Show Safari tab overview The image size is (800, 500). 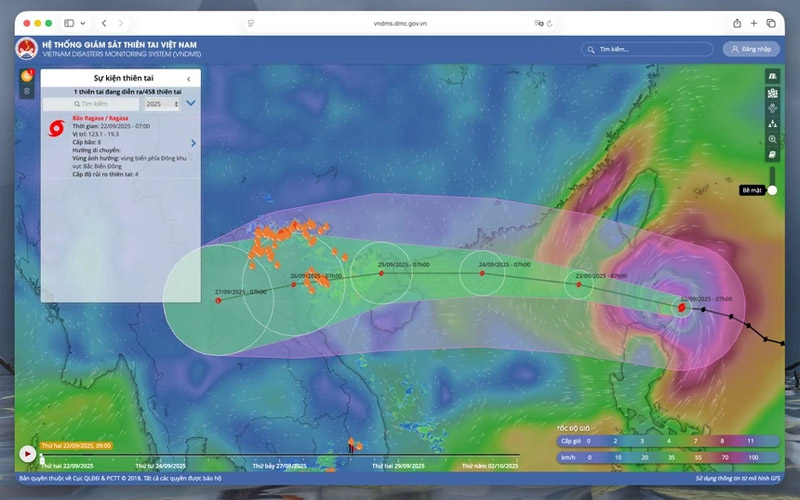point(771,22)
